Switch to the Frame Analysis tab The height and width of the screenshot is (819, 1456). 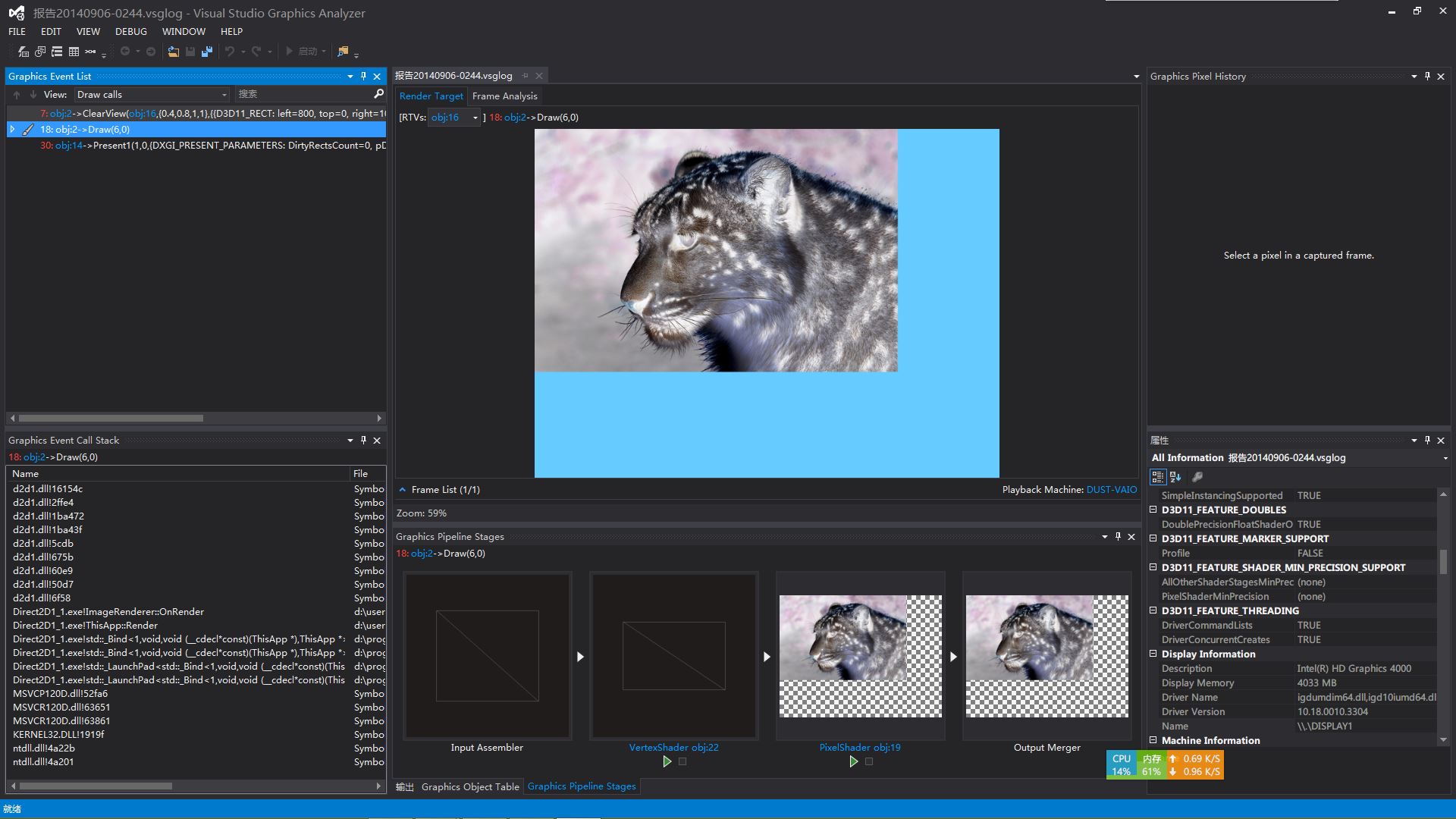pos(504,96)
